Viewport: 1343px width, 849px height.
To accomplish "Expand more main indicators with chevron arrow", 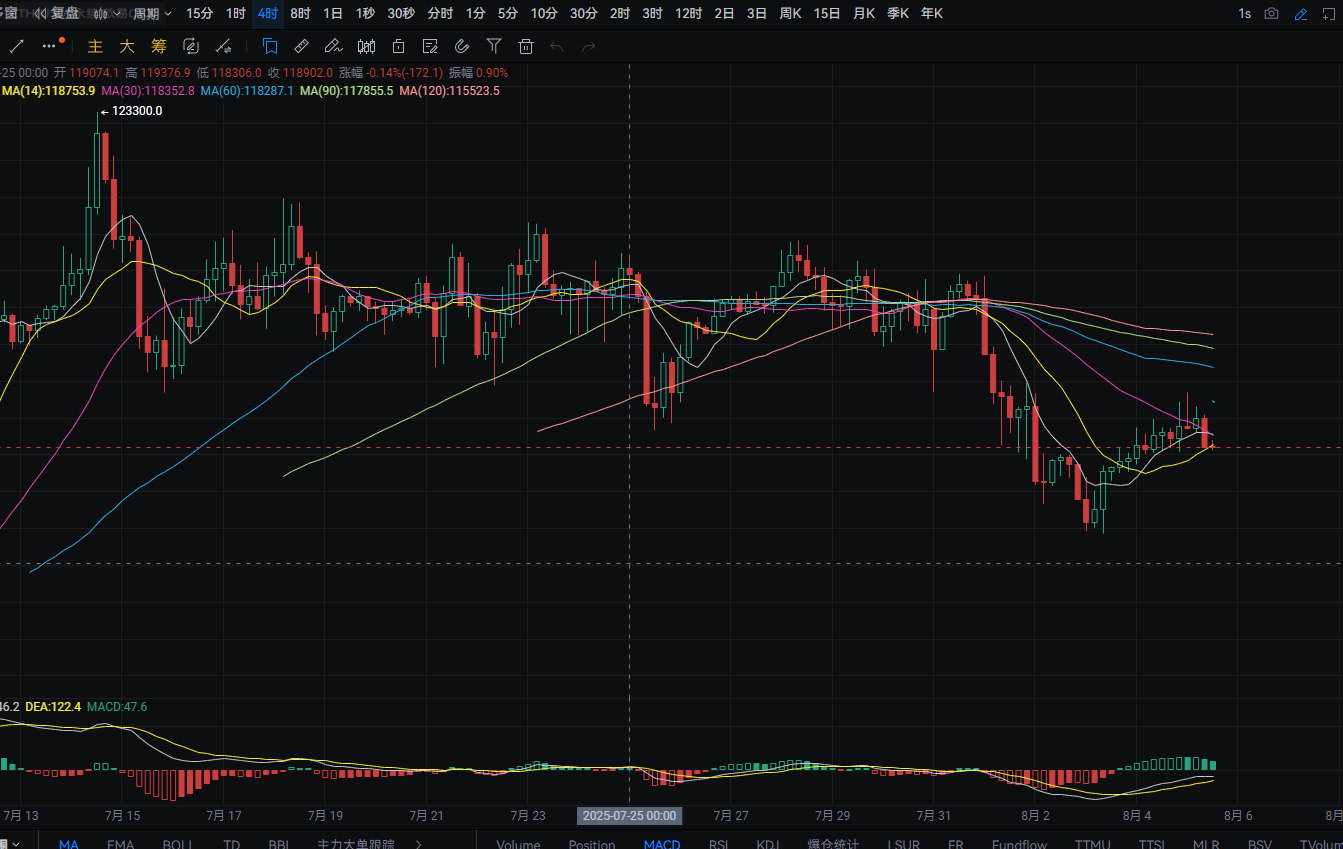I will 418,844.
